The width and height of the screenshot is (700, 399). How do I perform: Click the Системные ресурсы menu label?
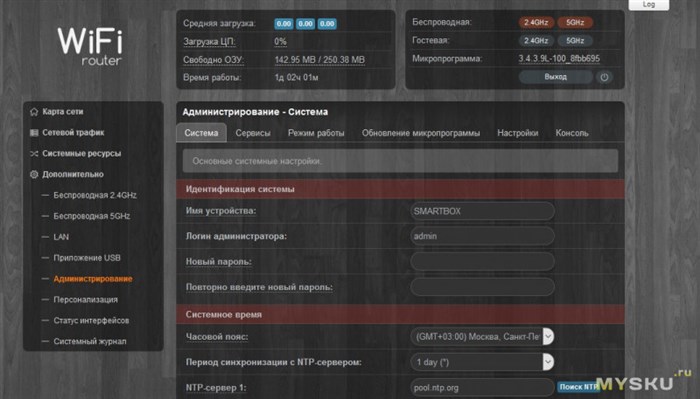coord(82,154)
